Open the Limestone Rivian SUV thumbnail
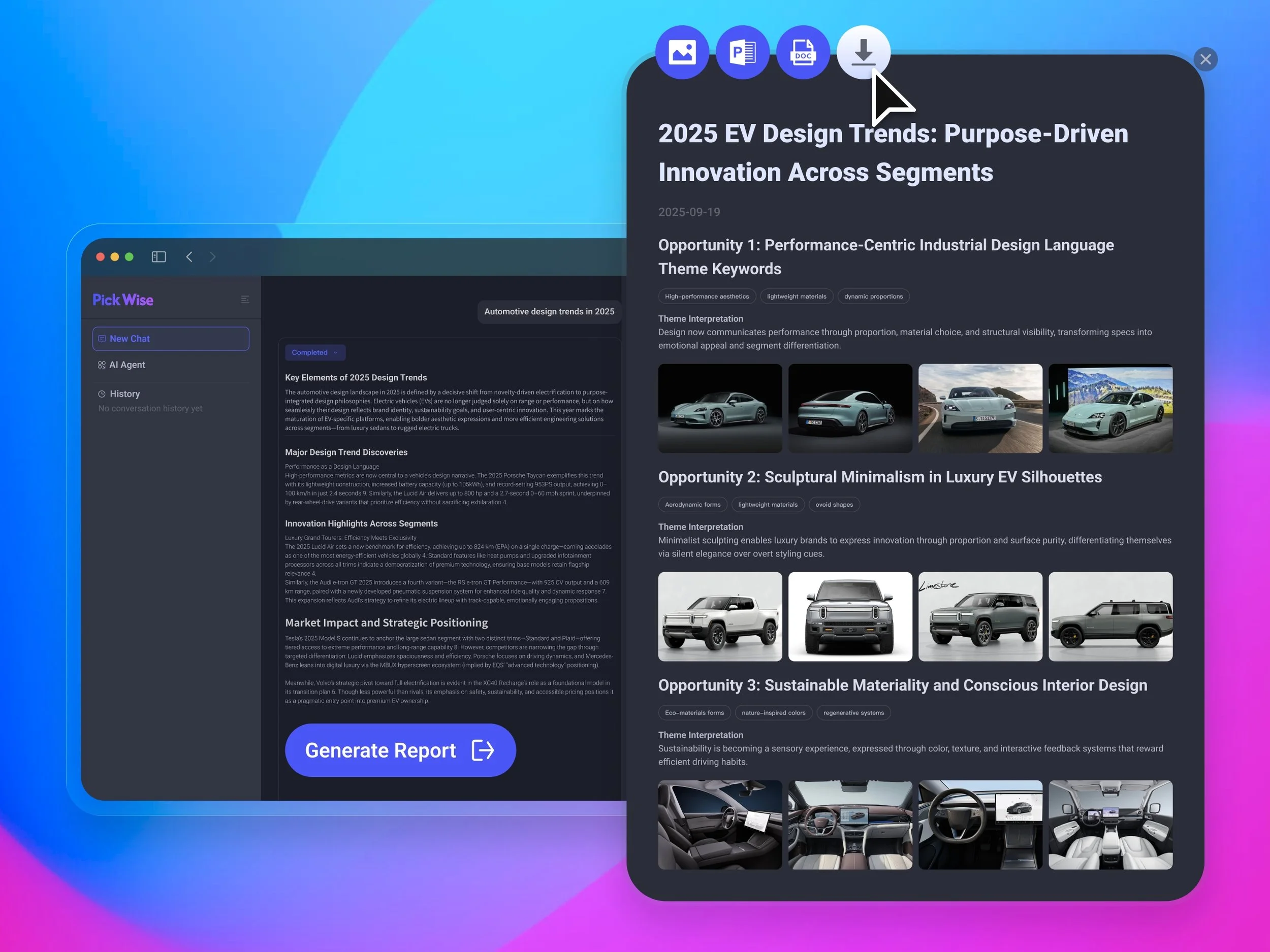Screen dimensions: 1270x952 pos(979,616)
